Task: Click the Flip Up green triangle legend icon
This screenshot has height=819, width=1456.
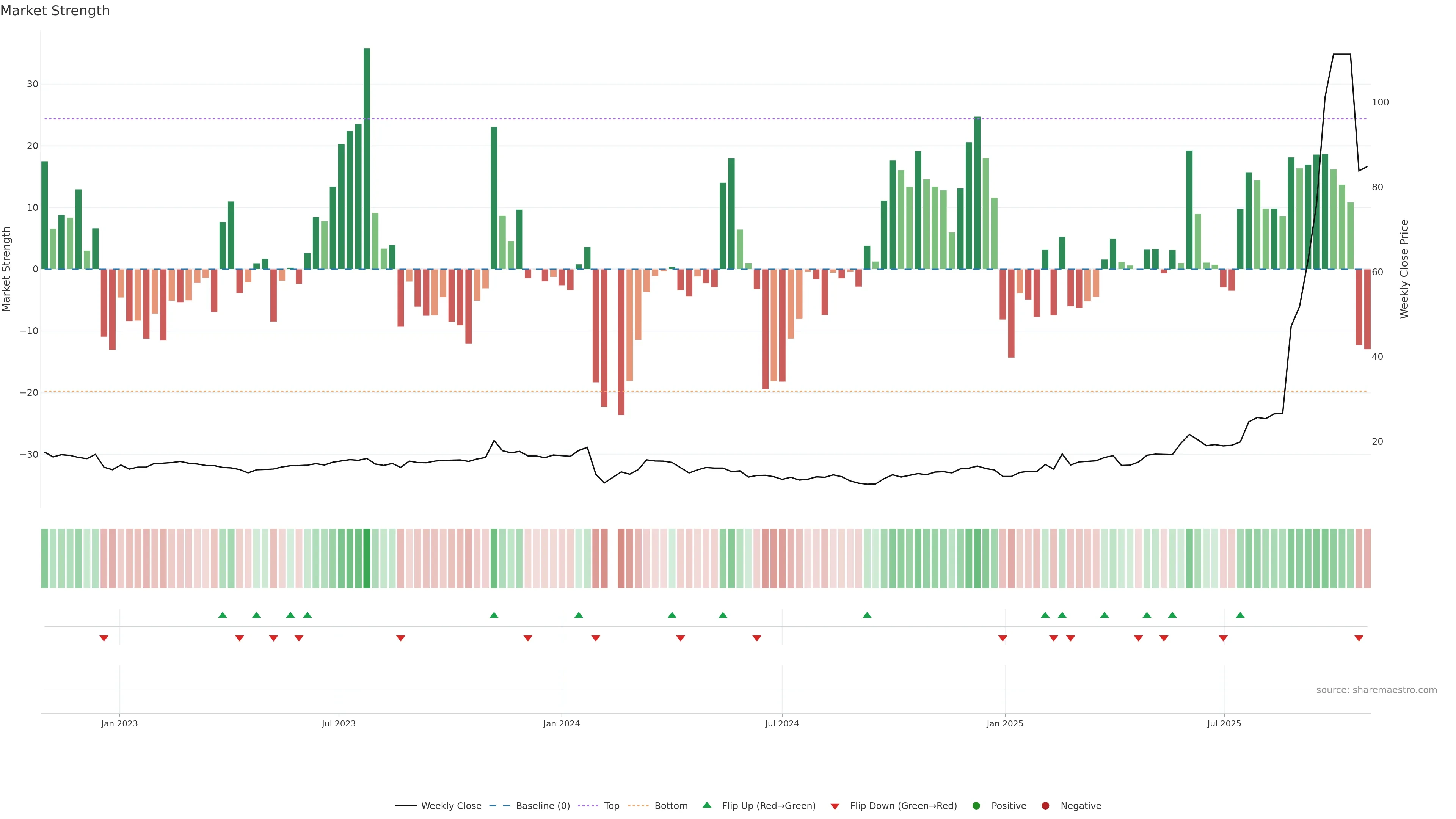Action: pyautogui.click(x=706, y=805)
